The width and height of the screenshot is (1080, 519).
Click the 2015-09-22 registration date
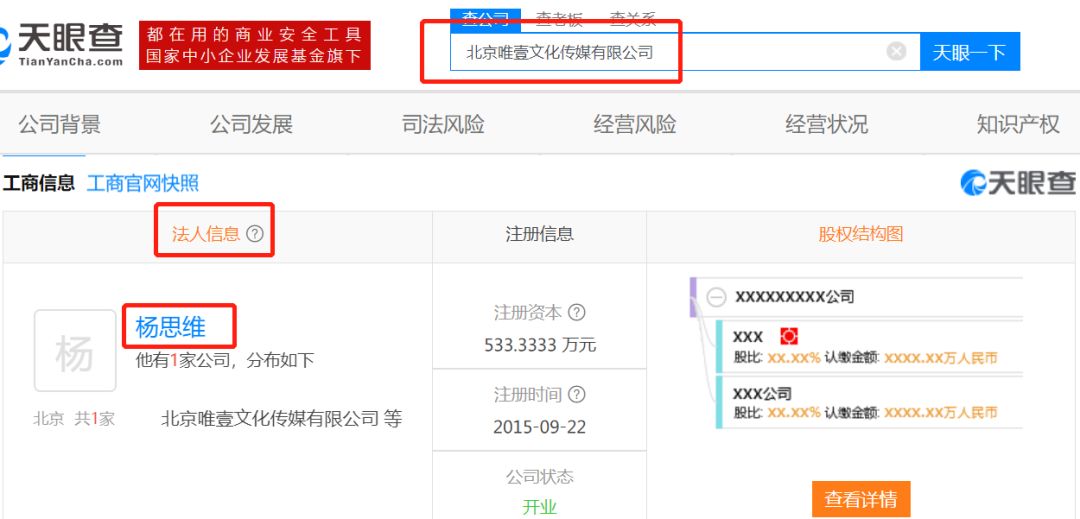tap(539, 427)
